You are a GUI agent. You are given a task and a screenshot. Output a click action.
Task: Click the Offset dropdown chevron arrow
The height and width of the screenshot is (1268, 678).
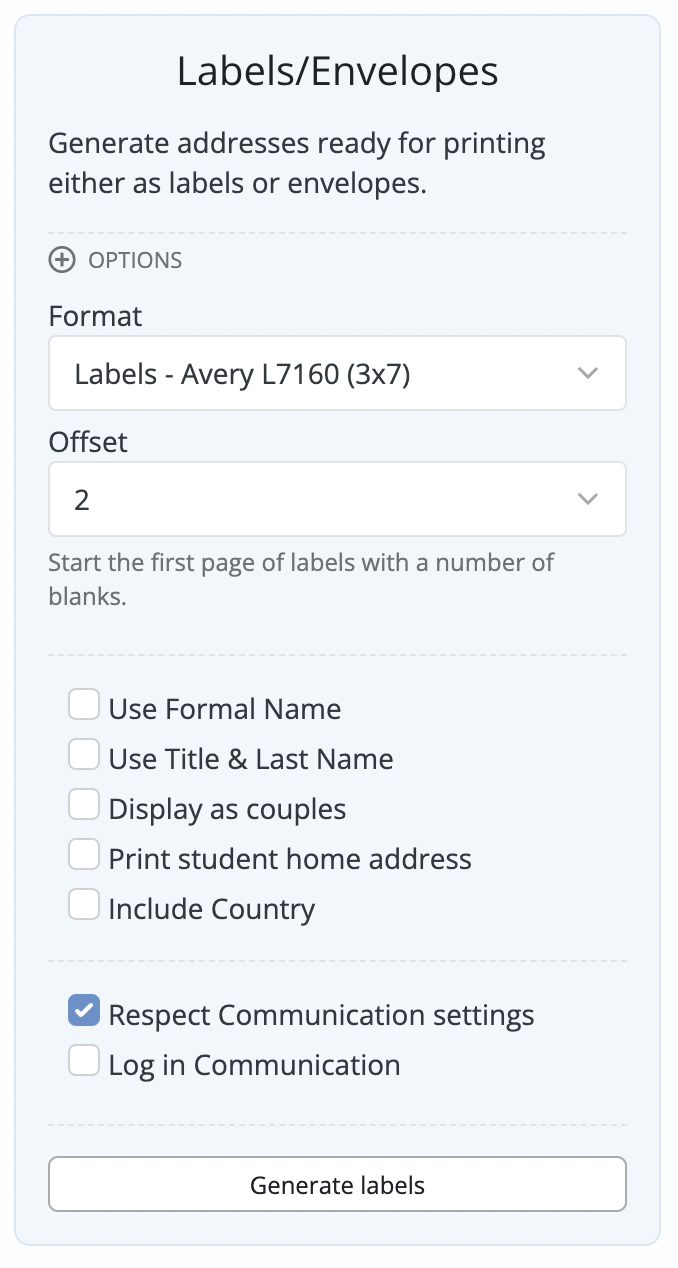click(x=588, y=498)
